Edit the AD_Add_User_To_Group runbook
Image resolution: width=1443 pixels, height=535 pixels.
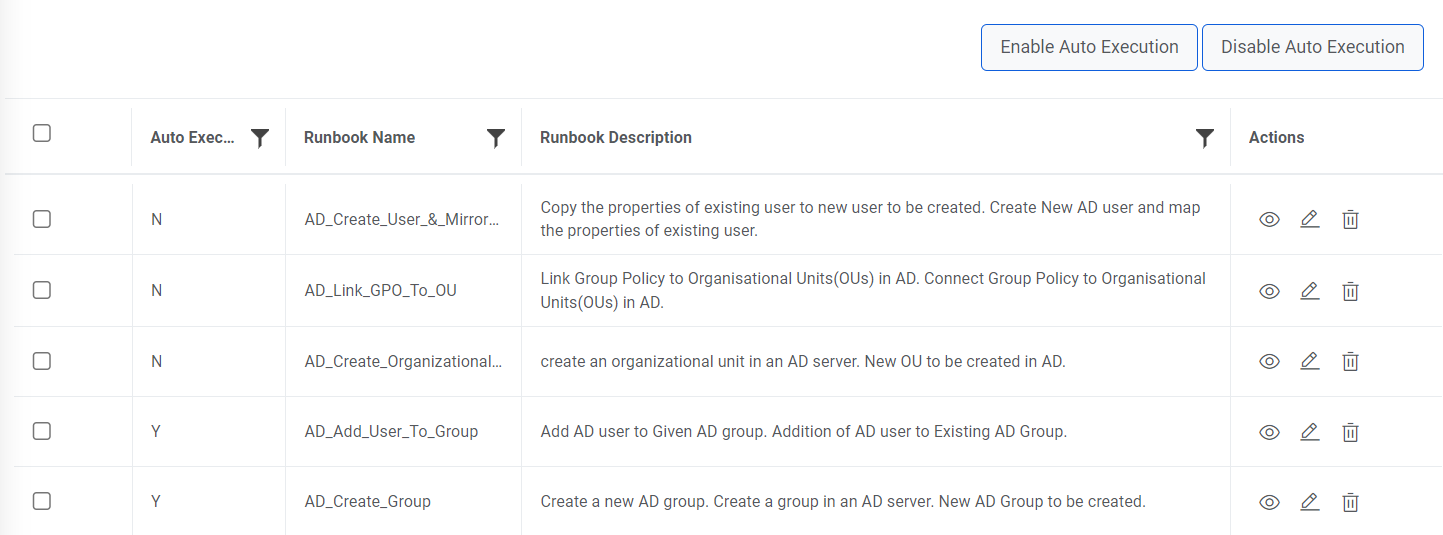[x=1309, y=432]
